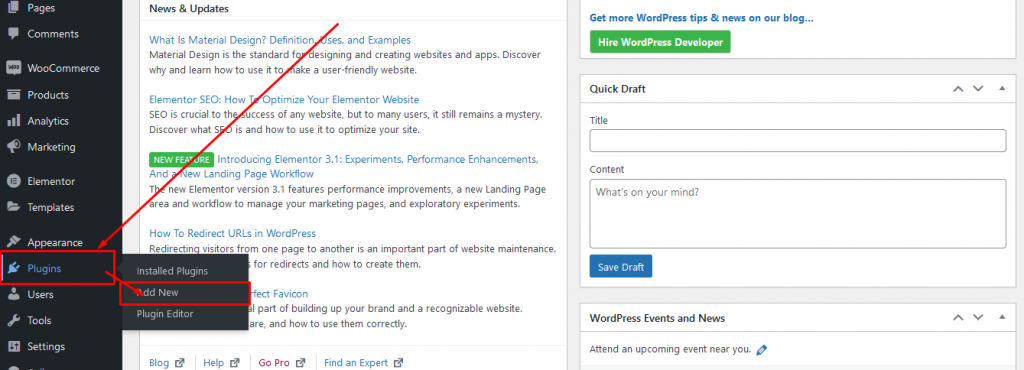Click the News & Updates heading
The image size is (1024, 370).
189,9
